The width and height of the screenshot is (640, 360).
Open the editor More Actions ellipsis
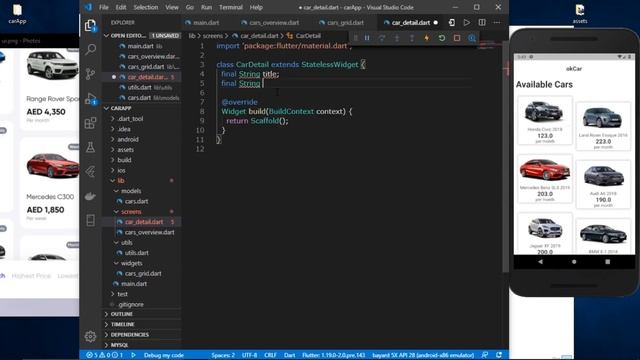[x=497, y=23]
